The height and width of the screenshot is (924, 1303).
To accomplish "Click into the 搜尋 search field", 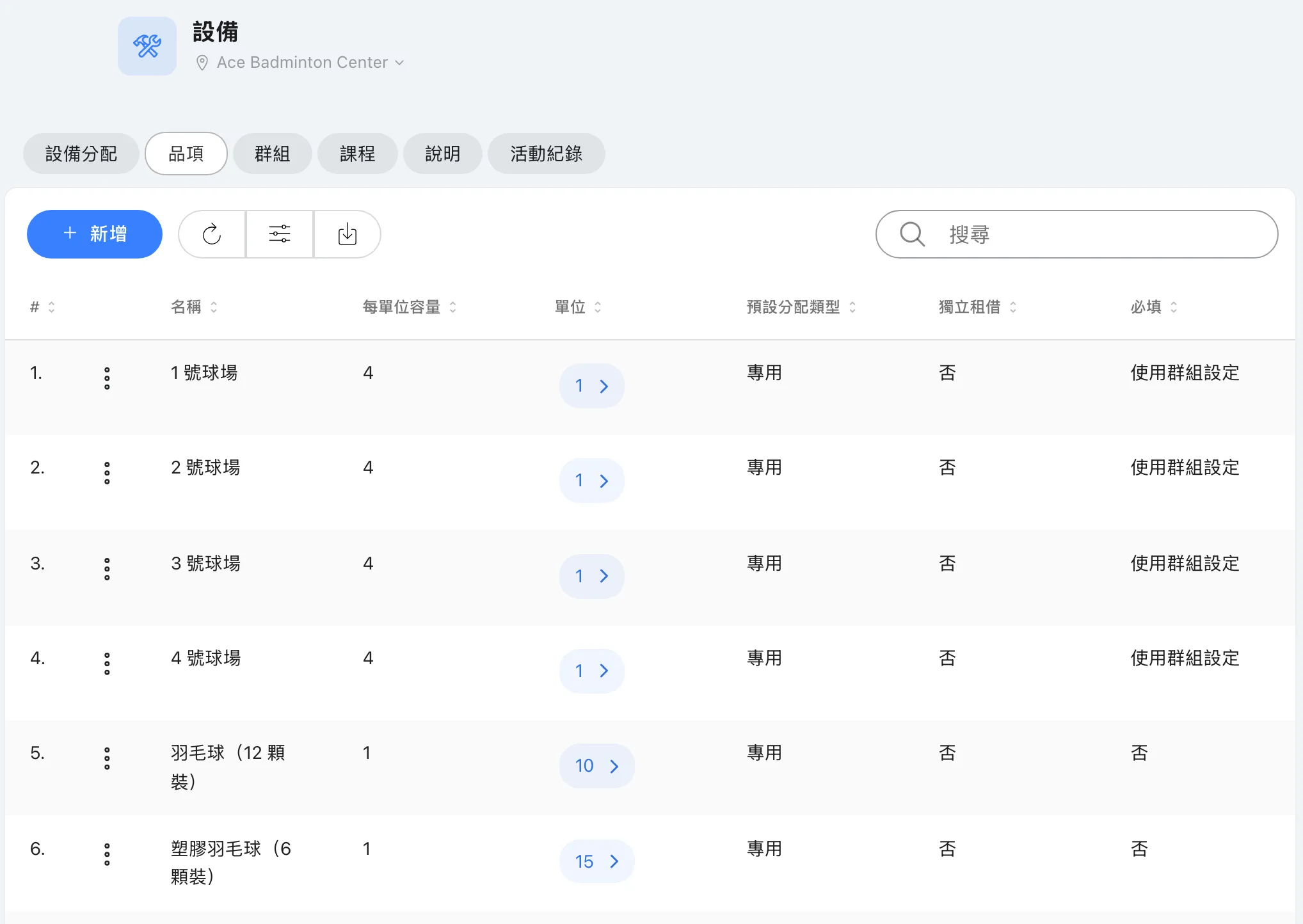I will coord(1077,234).
